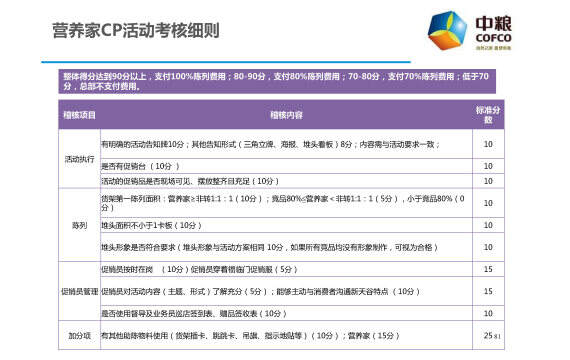Viewport: 570px width, 360px height.
Task: Select the 陈列 category cell
Action: [79, 225]
